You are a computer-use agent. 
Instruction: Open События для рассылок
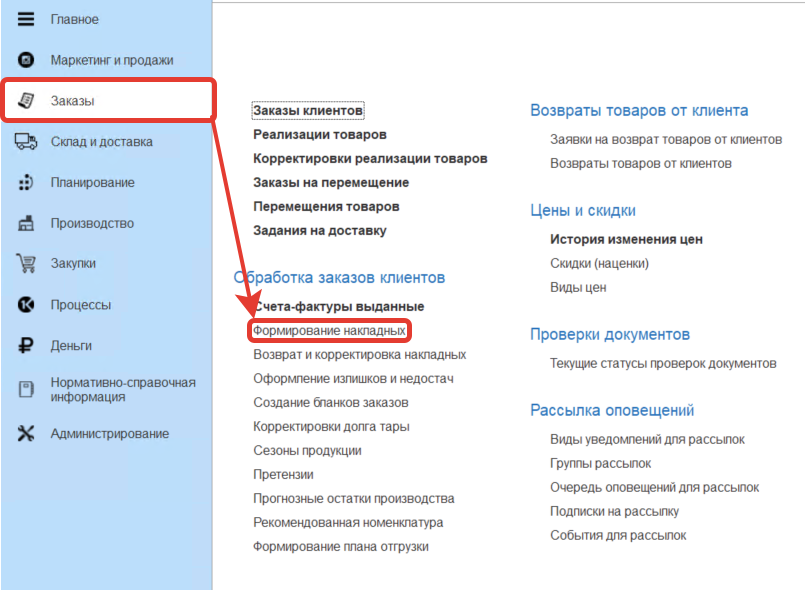point(618,536)
